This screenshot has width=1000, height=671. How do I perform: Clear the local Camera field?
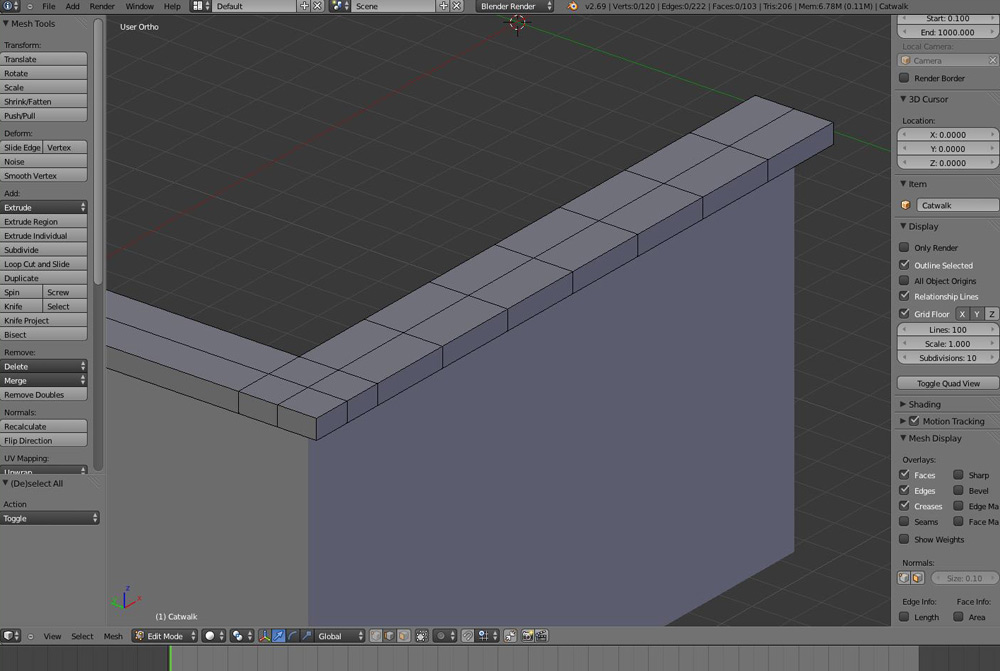tap(992, 61)
